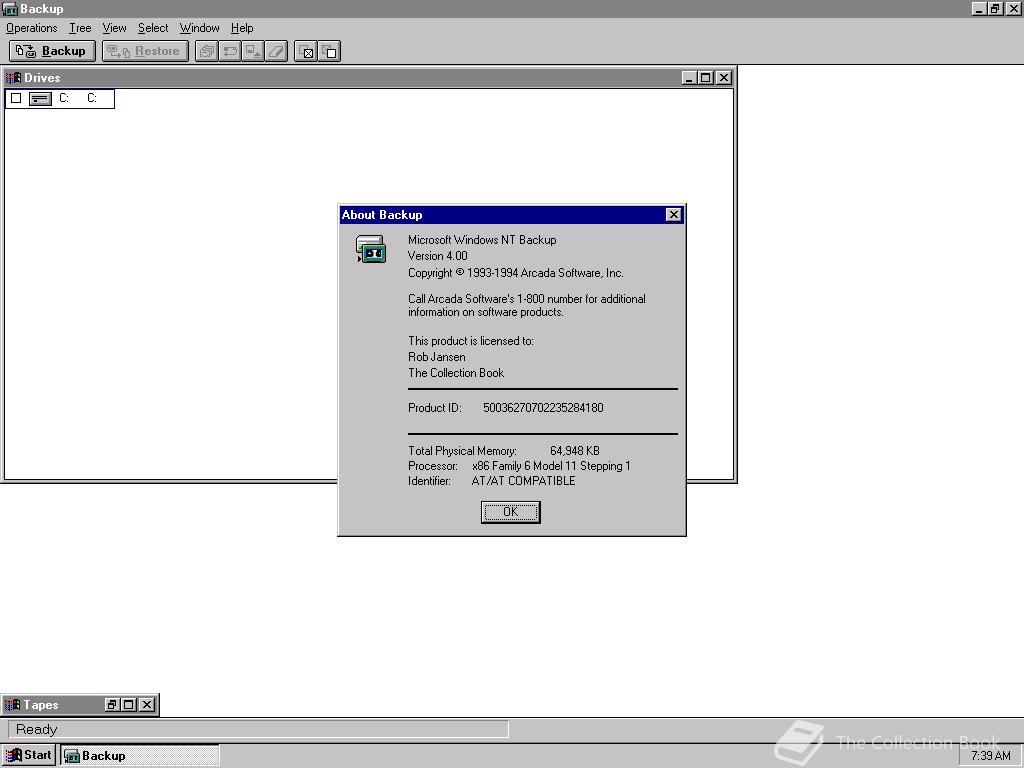Open the Start menu
This screenshot has width=1024, height=768.
click(29, 755)
